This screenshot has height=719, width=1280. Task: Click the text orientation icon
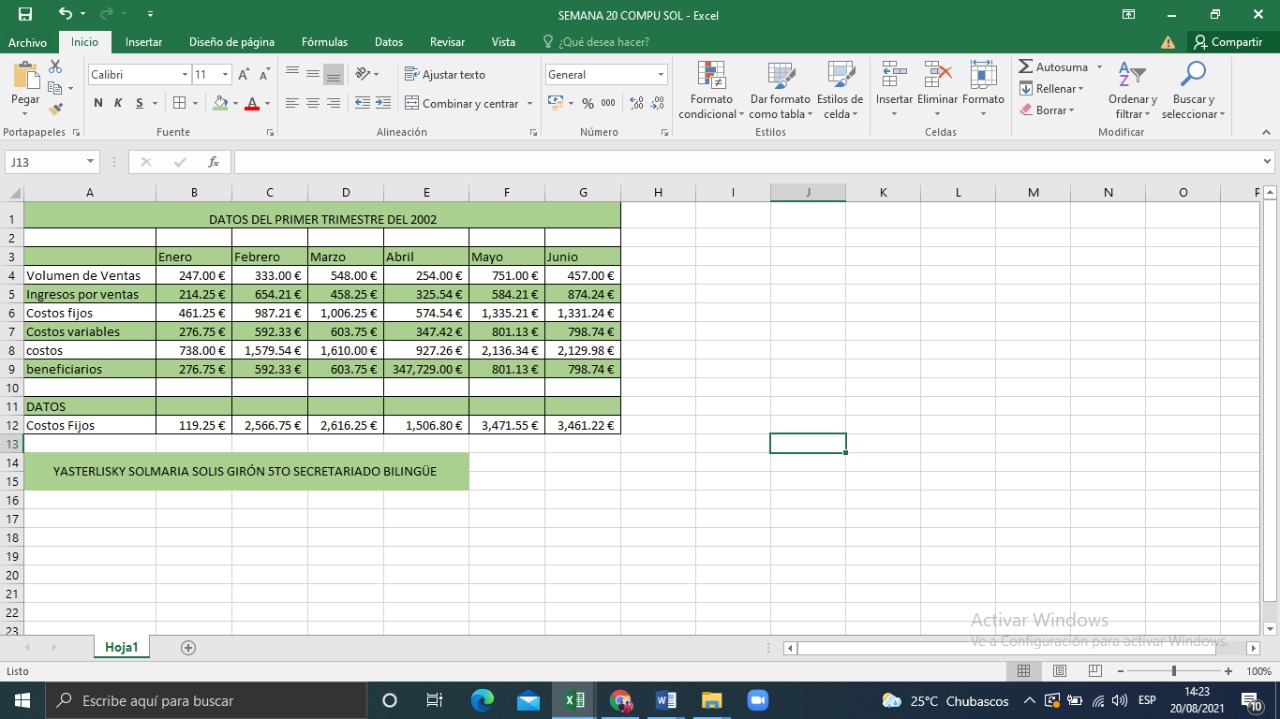(x=362, y=74)
